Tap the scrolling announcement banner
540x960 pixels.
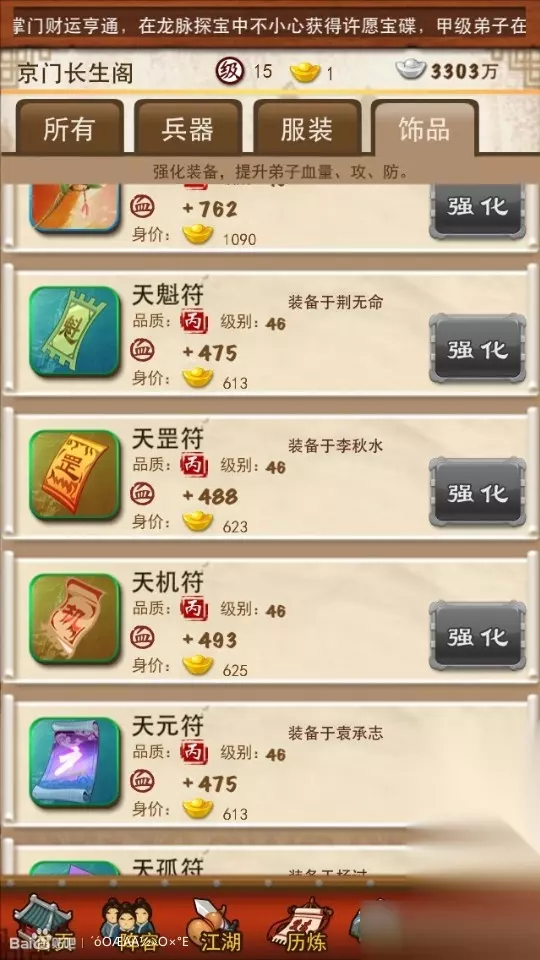(269, 26)
